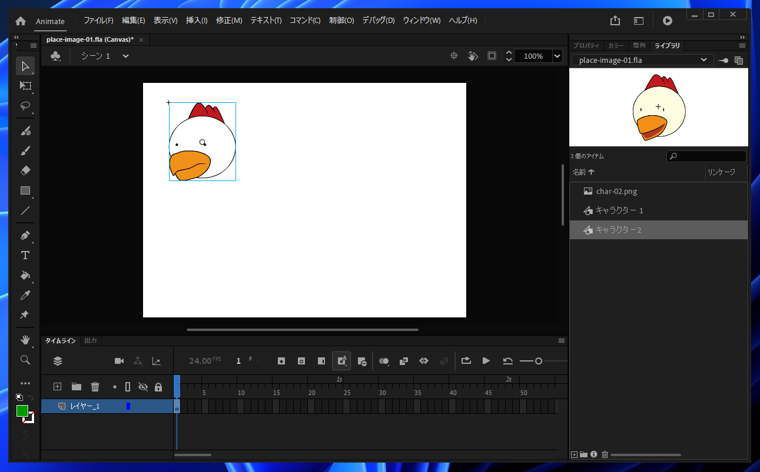Choose the Paint Bucket tool
The height and width of the screenshot is (472, 760).
(25, 276)
